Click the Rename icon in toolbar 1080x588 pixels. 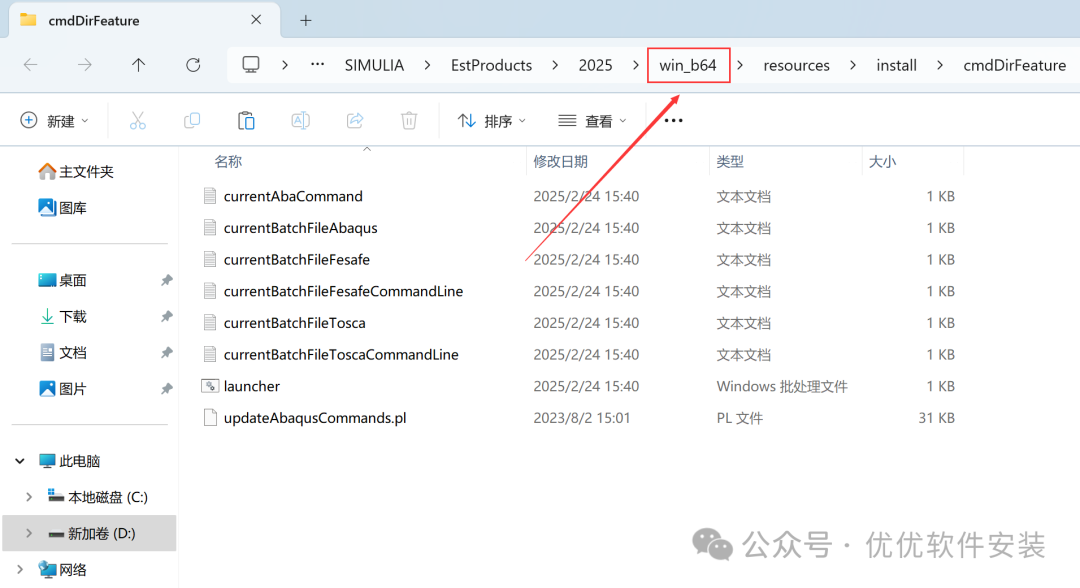coord(300,121)
